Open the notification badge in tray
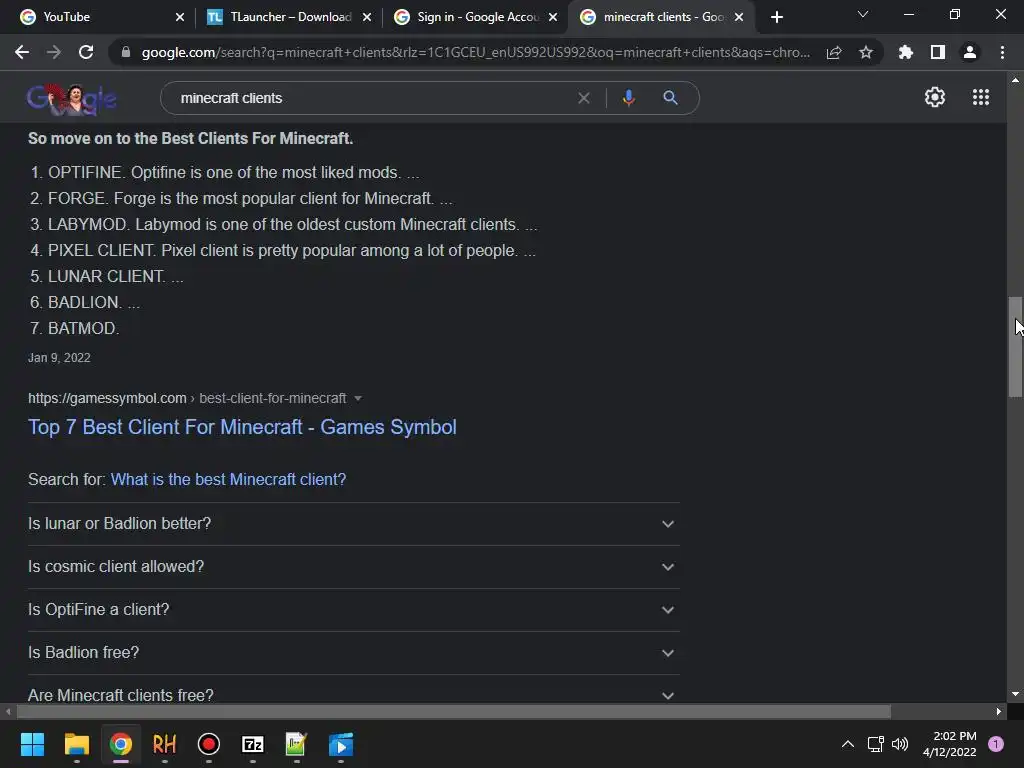Viewport: 1024px width, 768px height. tap(996, 743)
